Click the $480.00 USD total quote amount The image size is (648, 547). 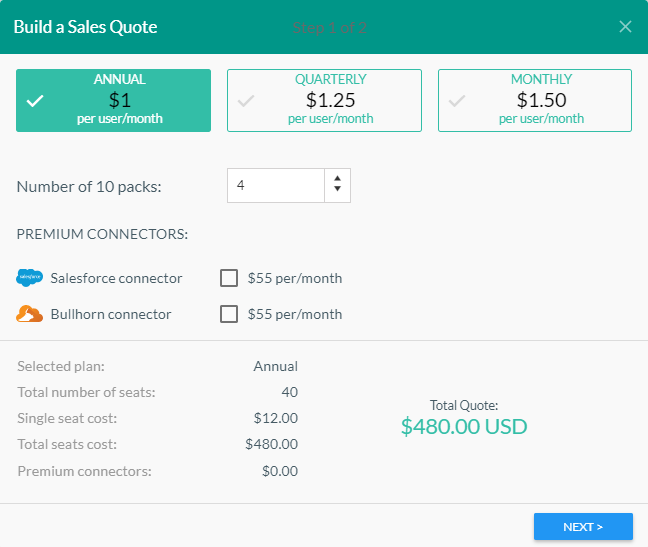pos(463,427)
